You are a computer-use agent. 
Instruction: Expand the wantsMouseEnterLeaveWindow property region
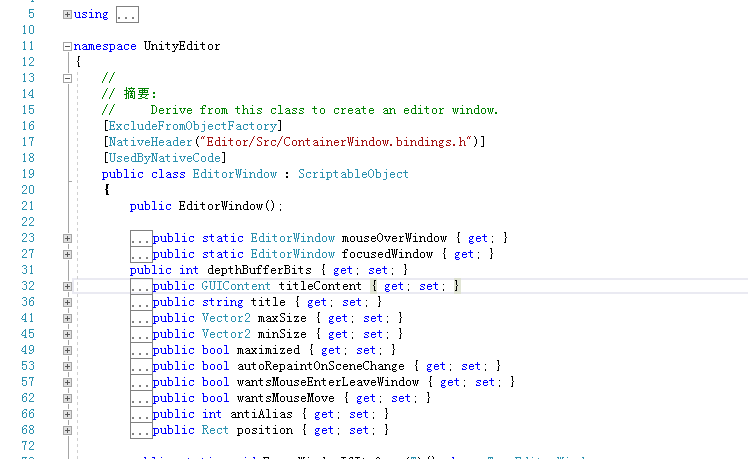click(x=67, y=382)
